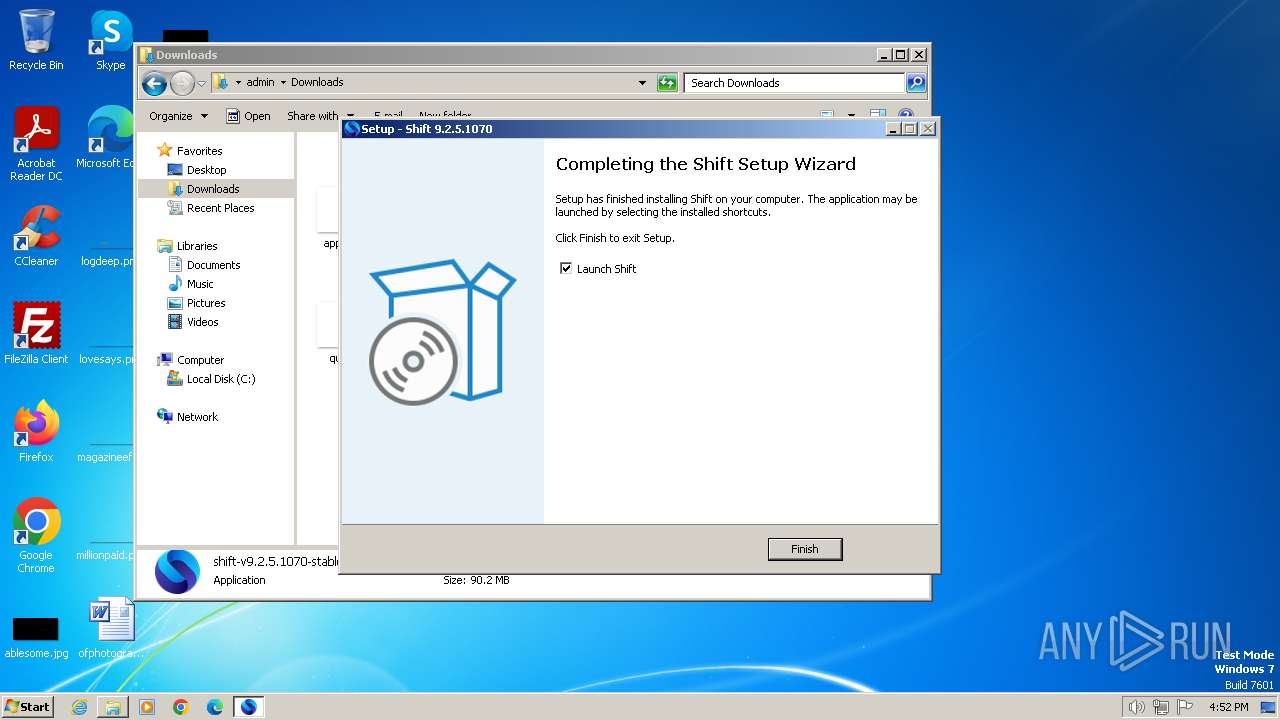
Task: Select Pictures library
Action: click(x=206, y=303)
